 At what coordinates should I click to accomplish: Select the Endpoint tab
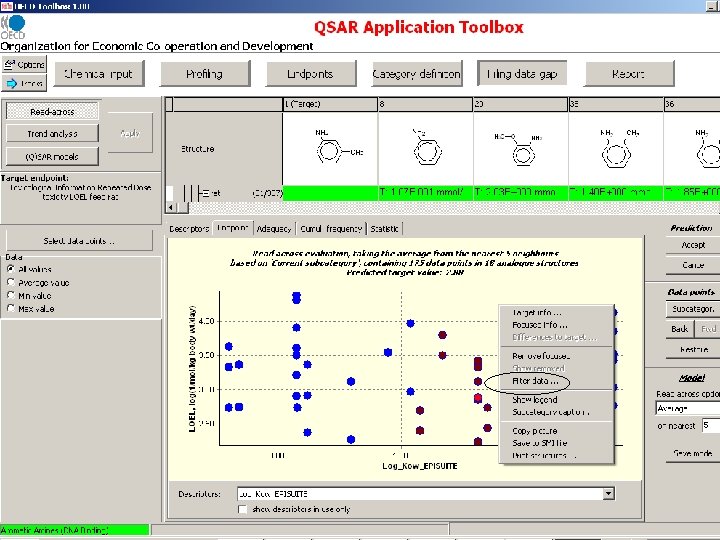(x=233, y=228)
